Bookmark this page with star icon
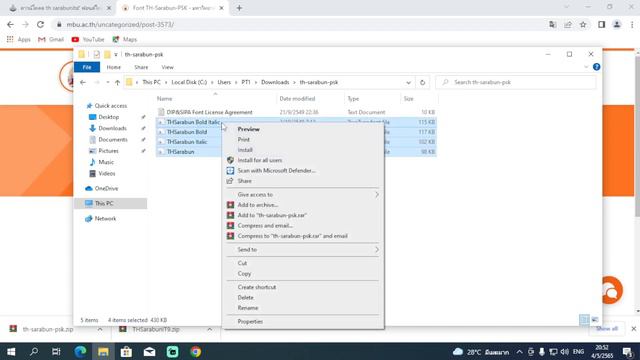 pyautogui.click(x=583, y=24)
